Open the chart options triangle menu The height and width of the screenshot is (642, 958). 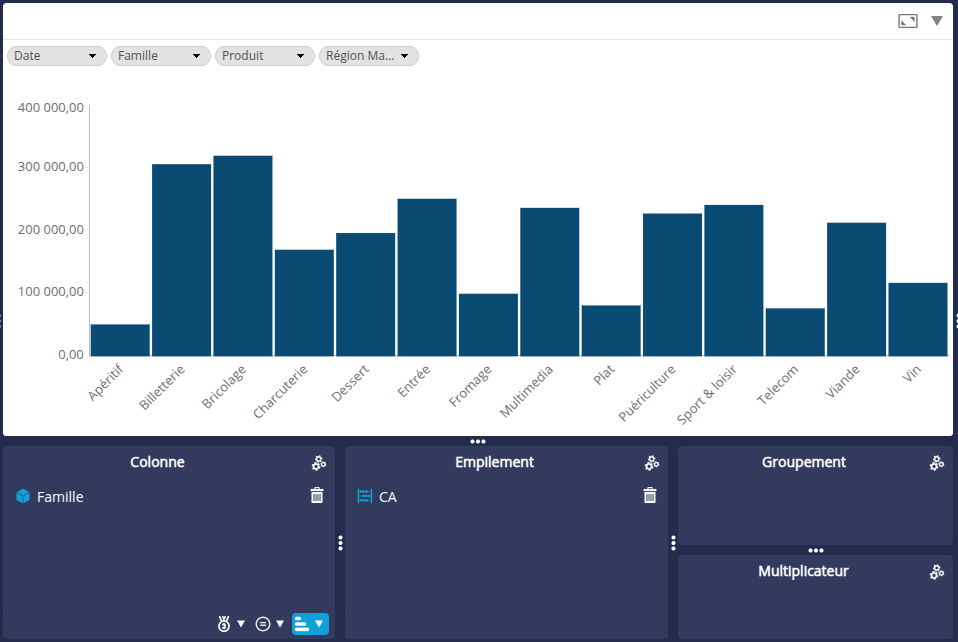pyautogui.click(x=937, y=21)
